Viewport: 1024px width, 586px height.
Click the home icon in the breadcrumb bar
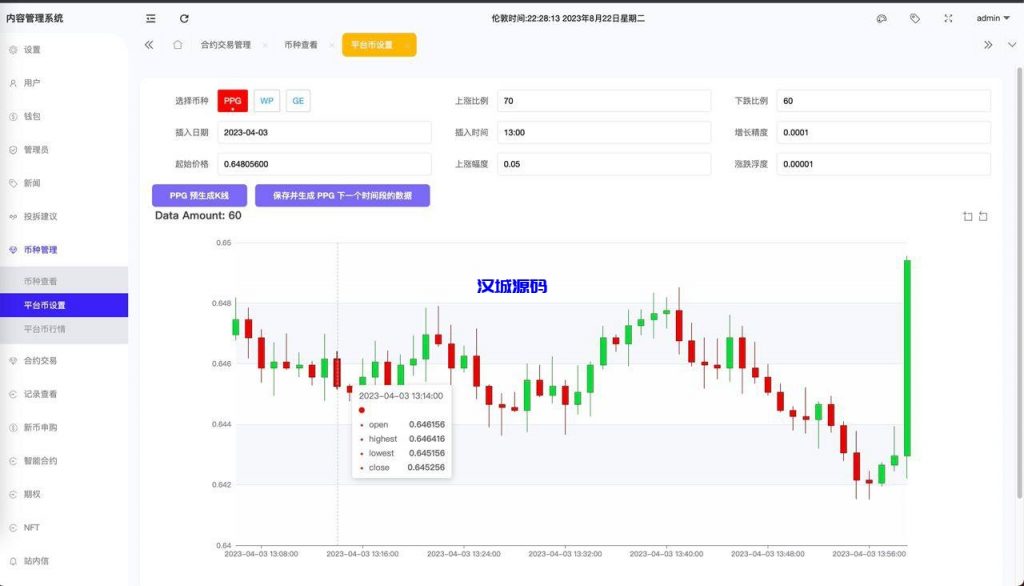click(176, 44)
